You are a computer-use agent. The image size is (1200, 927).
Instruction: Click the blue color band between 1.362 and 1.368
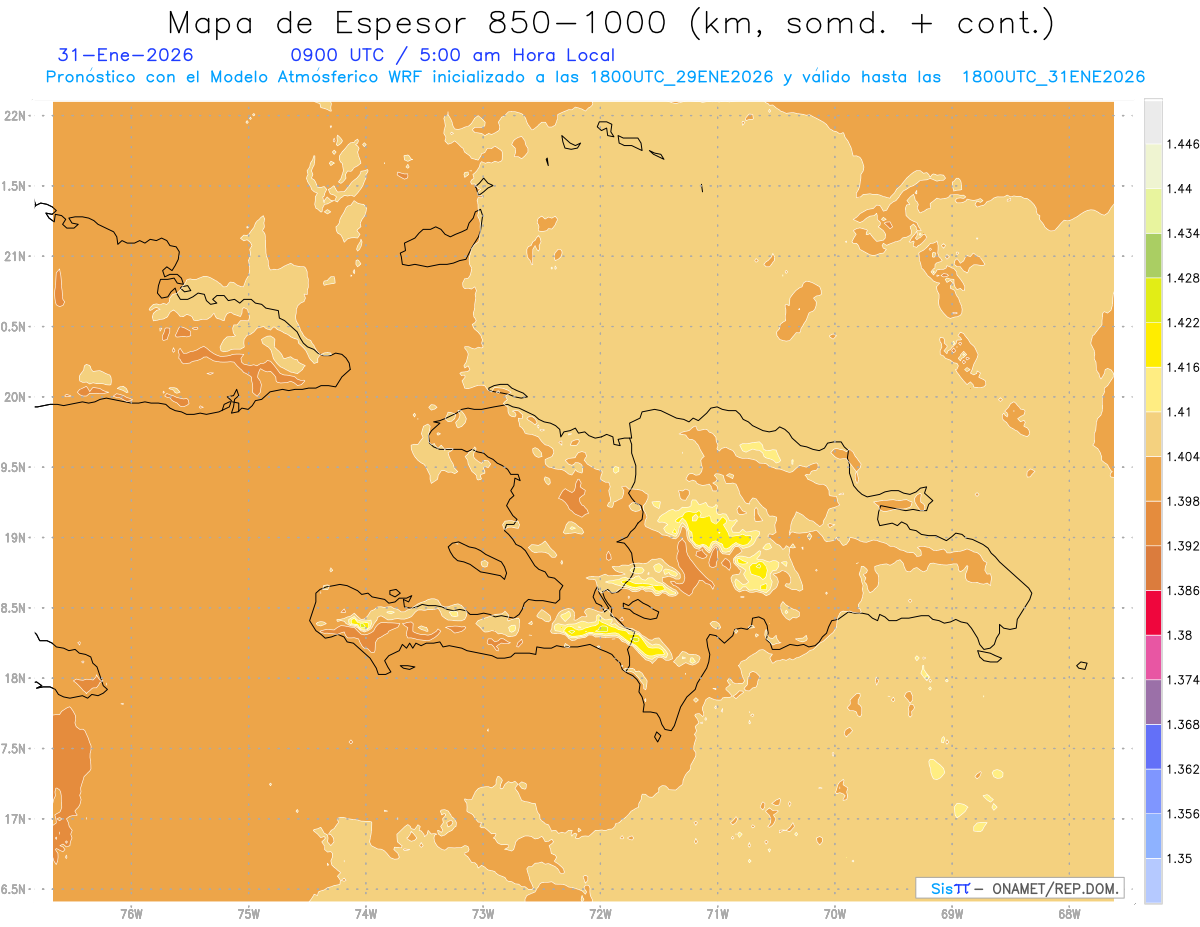1153,747
